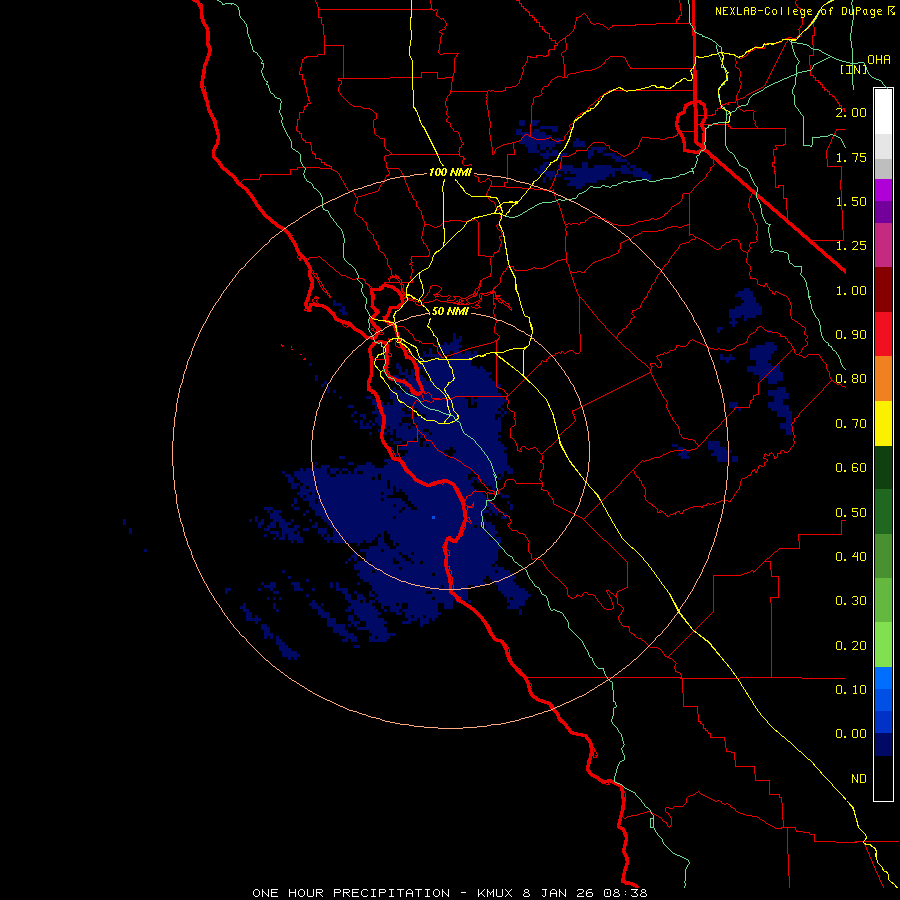This screenshot has width=900, height=900.
Task: Click the bright magenta swatch above 1.50
Action: pos(883,190)
